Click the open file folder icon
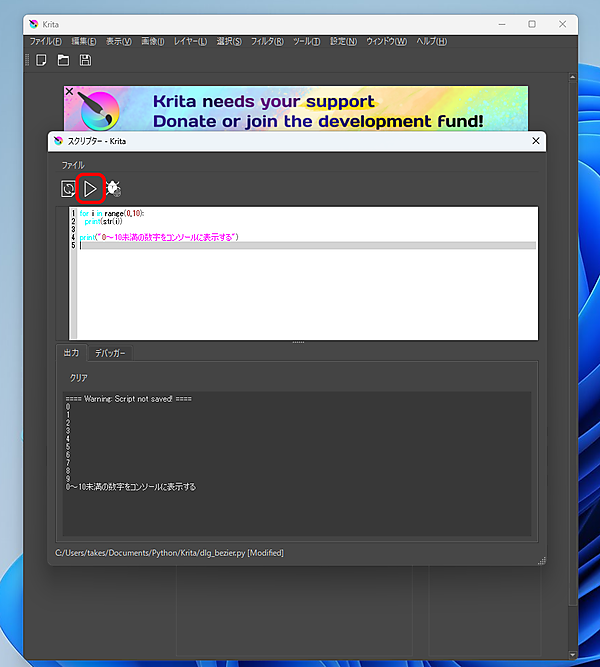600x667 pixels. coord(63,61)
